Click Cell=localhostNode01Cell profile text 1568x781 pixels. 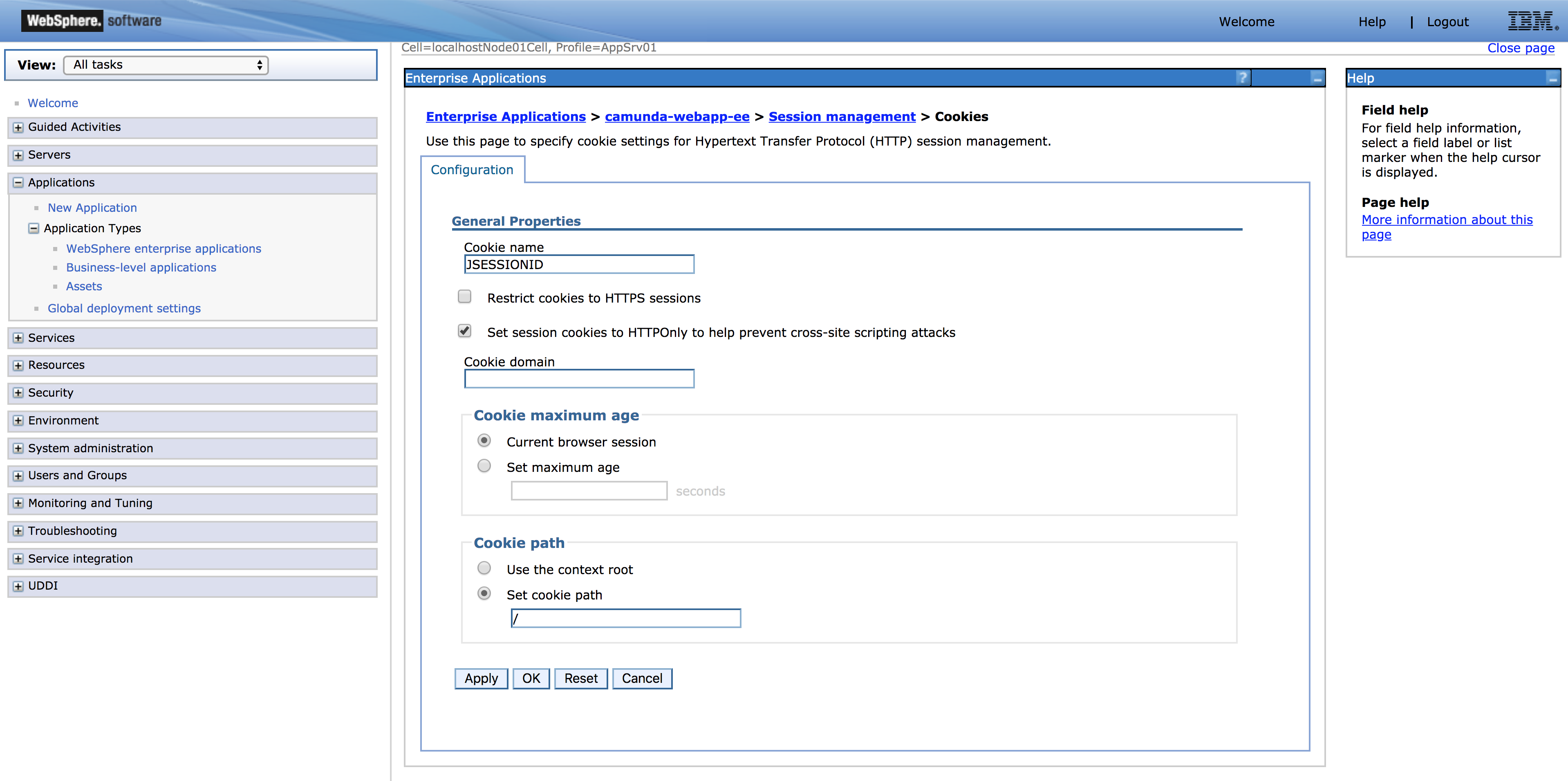pos(529,47)
